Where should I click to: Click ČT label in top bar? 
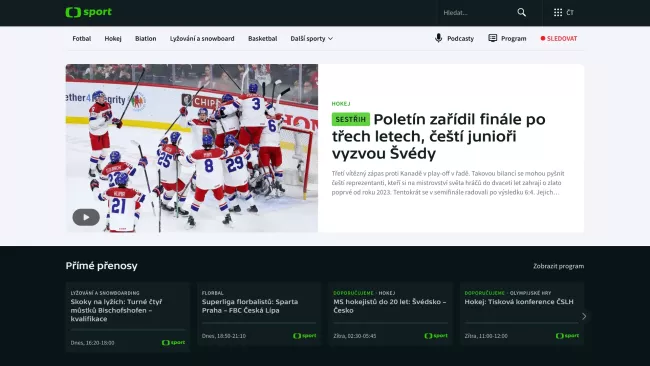pyautogui.click(x=570, y=12)
